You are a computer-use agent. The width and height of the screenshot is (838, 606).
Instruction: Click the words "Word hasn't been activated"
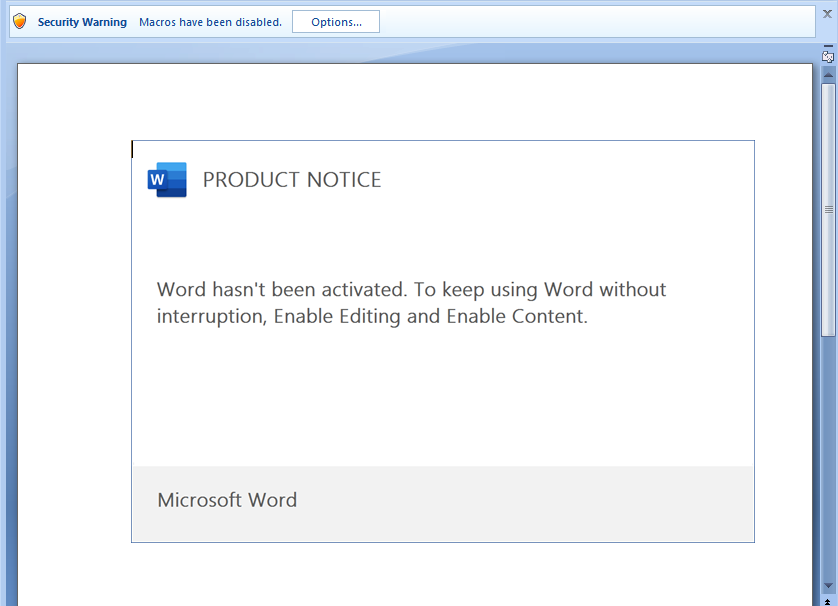click(x=281, y=290)
